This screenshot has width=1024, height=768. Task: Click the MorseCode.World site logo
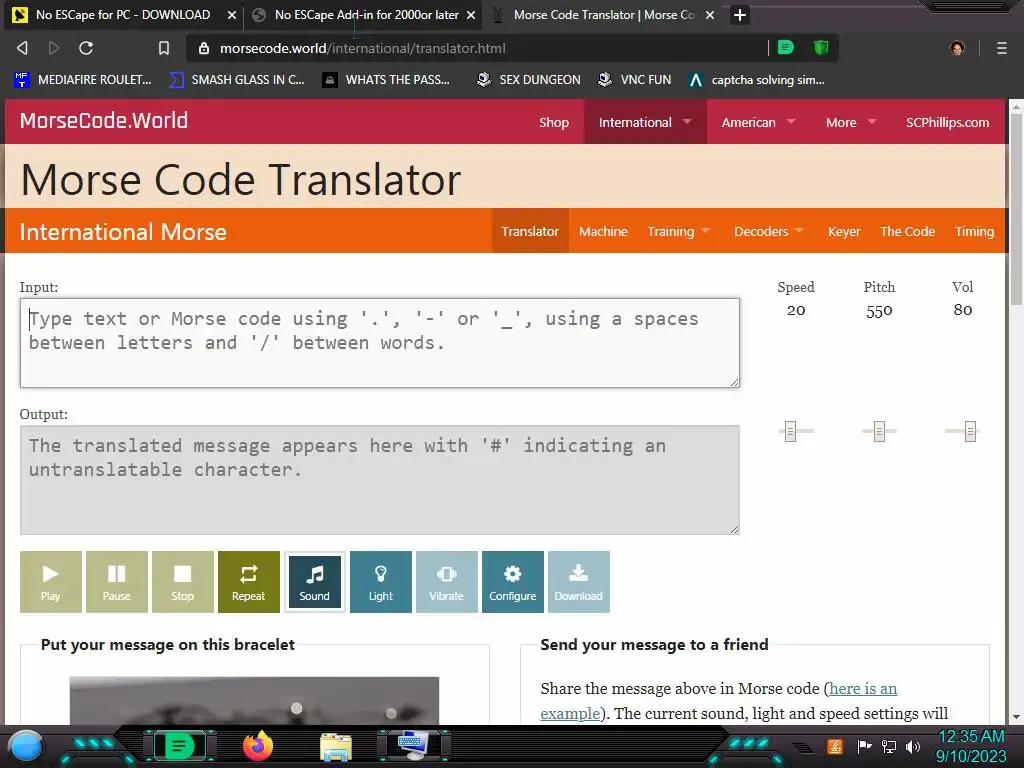(x=104, y=120)
